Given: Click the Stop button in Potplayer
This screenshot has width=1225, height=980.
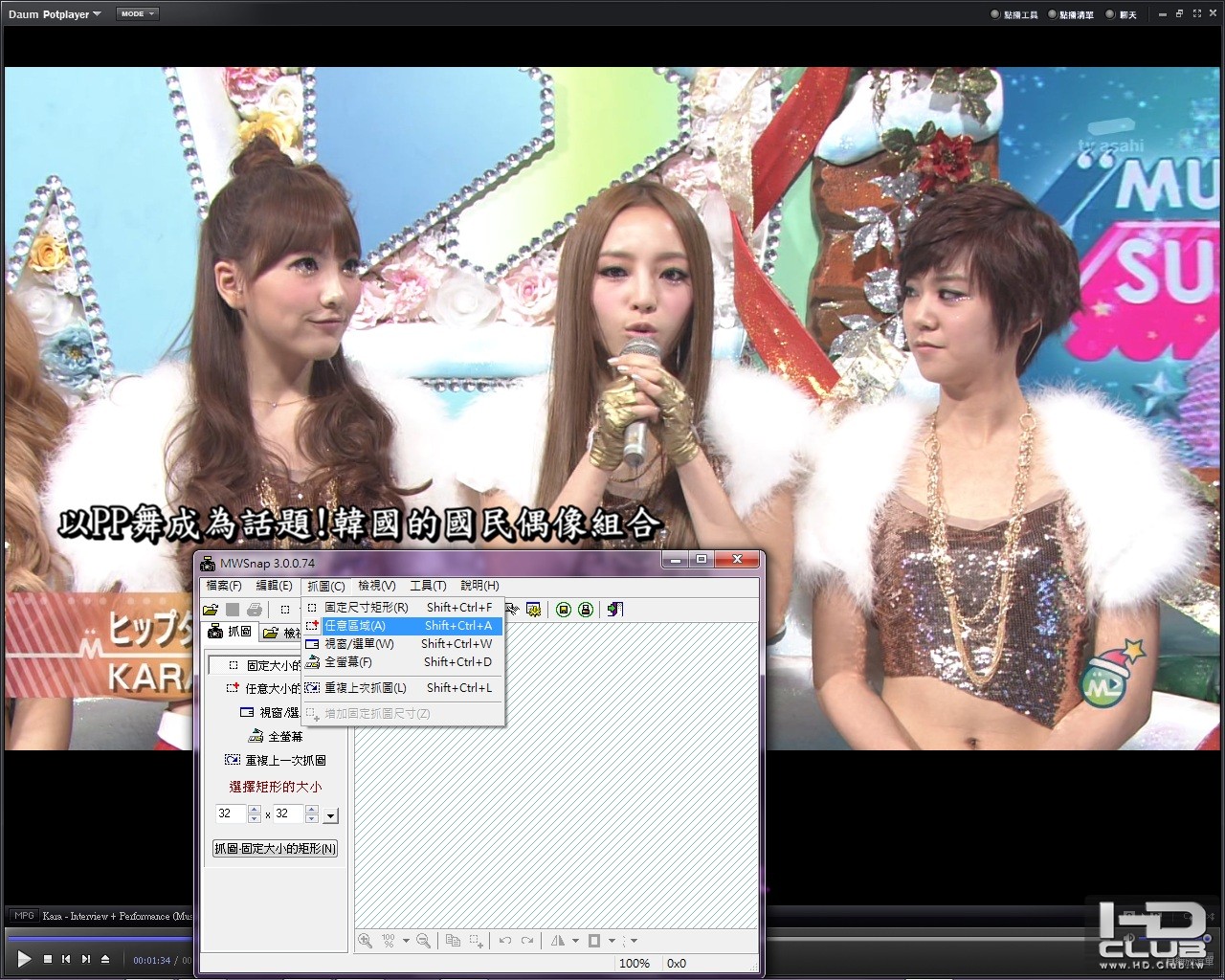Looking at the screenshot, I should pyautogui.click(x=48, y=959).
